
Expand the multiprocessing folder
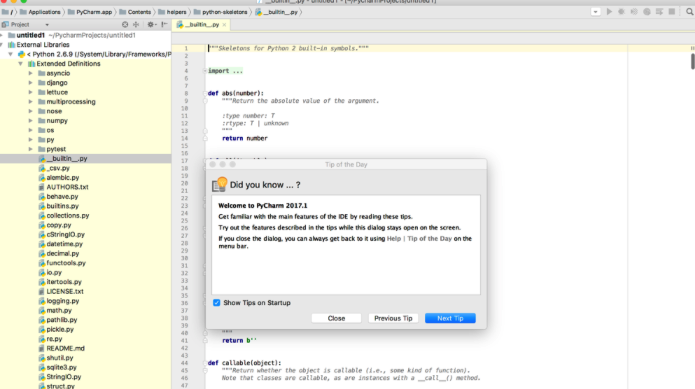[x=31, y=101]
